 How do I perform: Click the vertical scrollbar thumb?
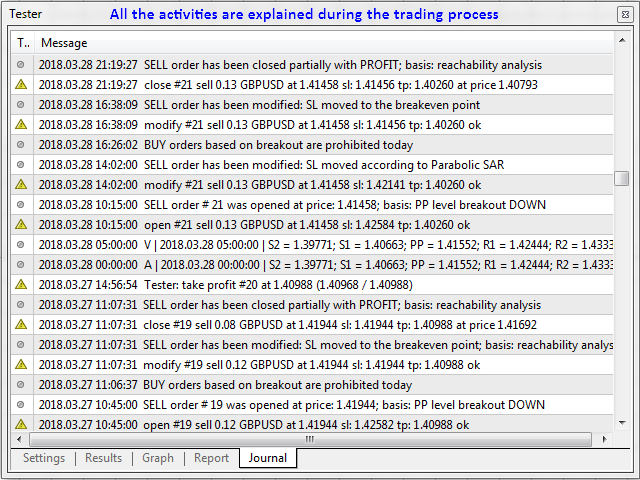click(622, 178)
